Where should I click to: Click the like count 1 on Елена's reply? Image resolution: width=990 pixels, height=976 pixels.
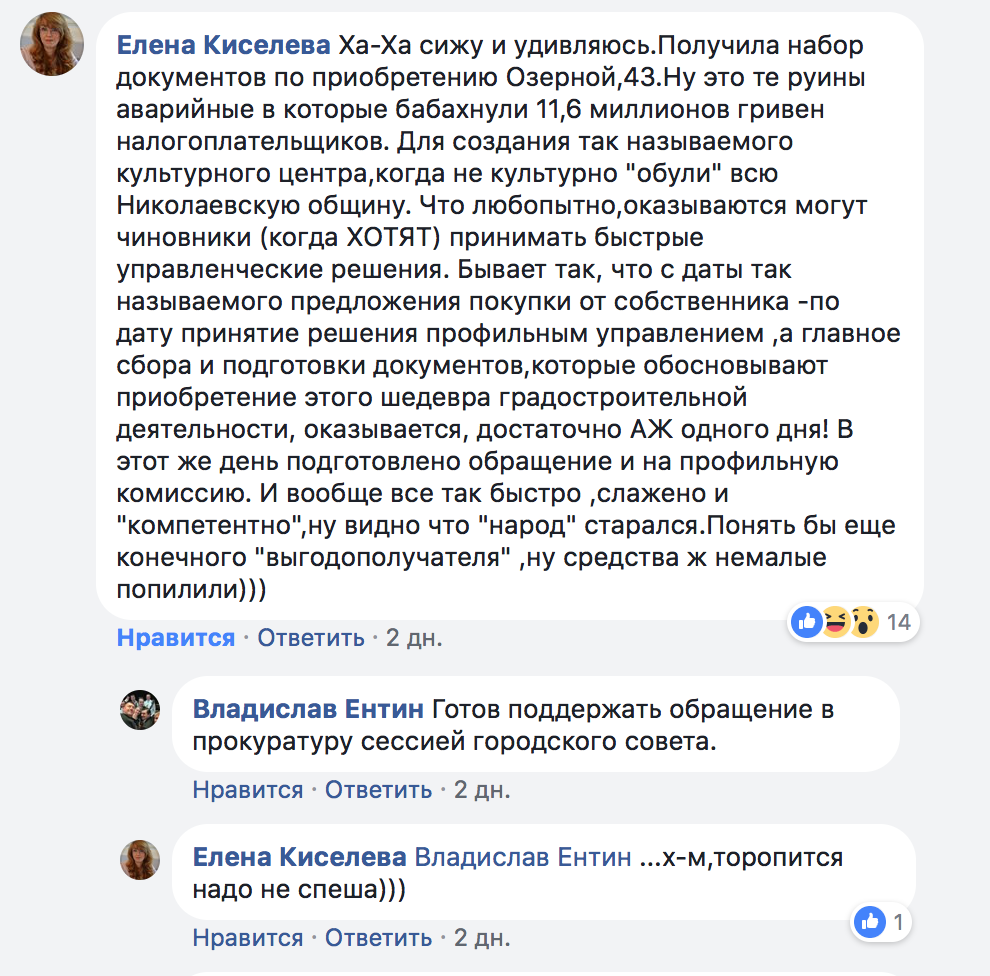coord(898,922)
